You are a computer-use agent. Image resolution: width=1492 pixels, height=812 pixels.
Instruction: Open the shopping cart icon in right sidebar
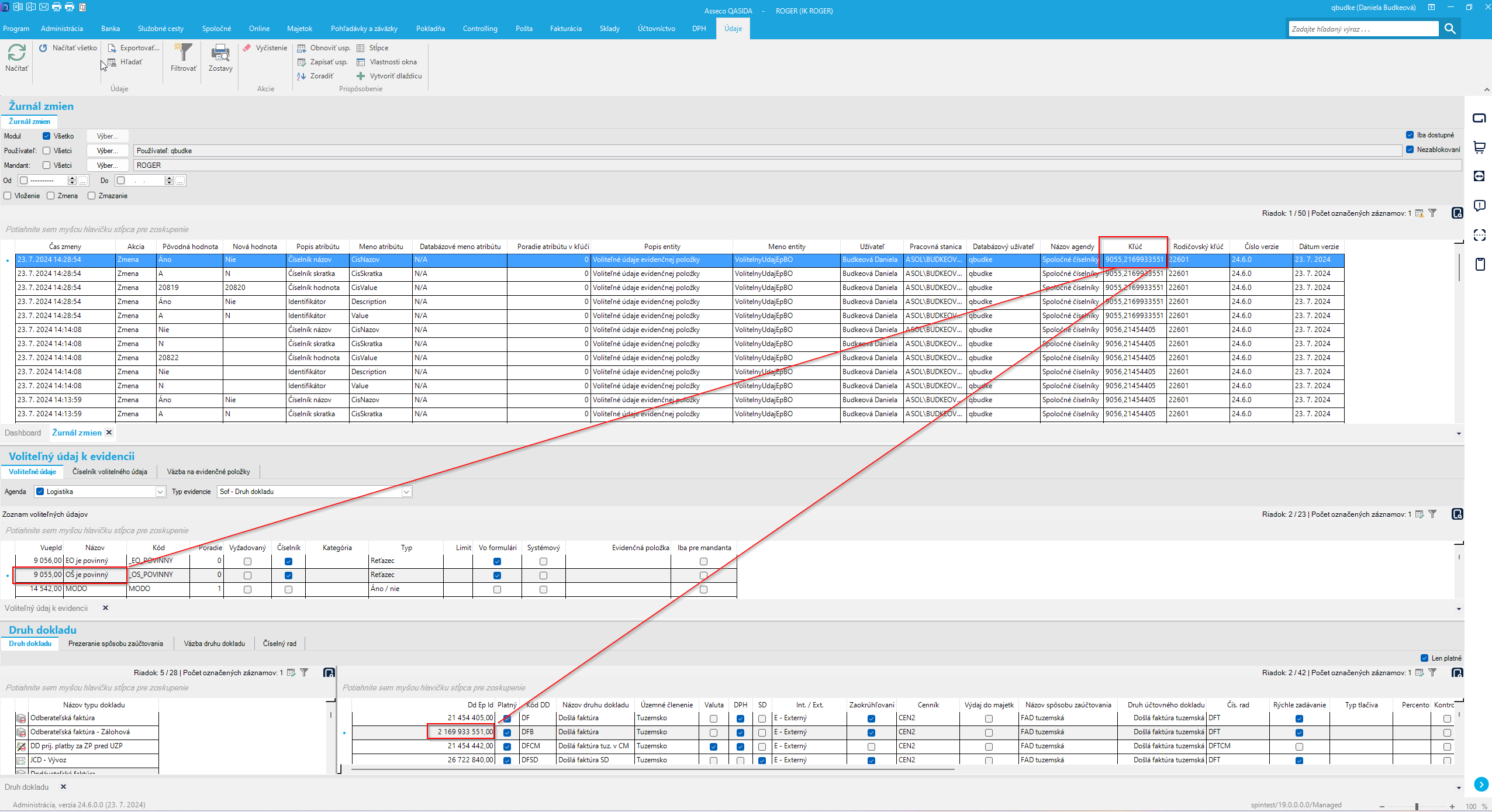point(1480,147)
